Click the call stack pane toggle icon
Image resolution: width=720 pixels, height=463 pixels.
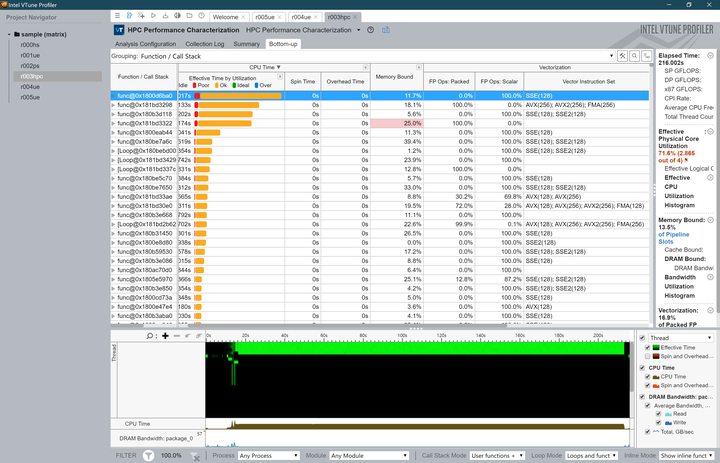(647, 56)
